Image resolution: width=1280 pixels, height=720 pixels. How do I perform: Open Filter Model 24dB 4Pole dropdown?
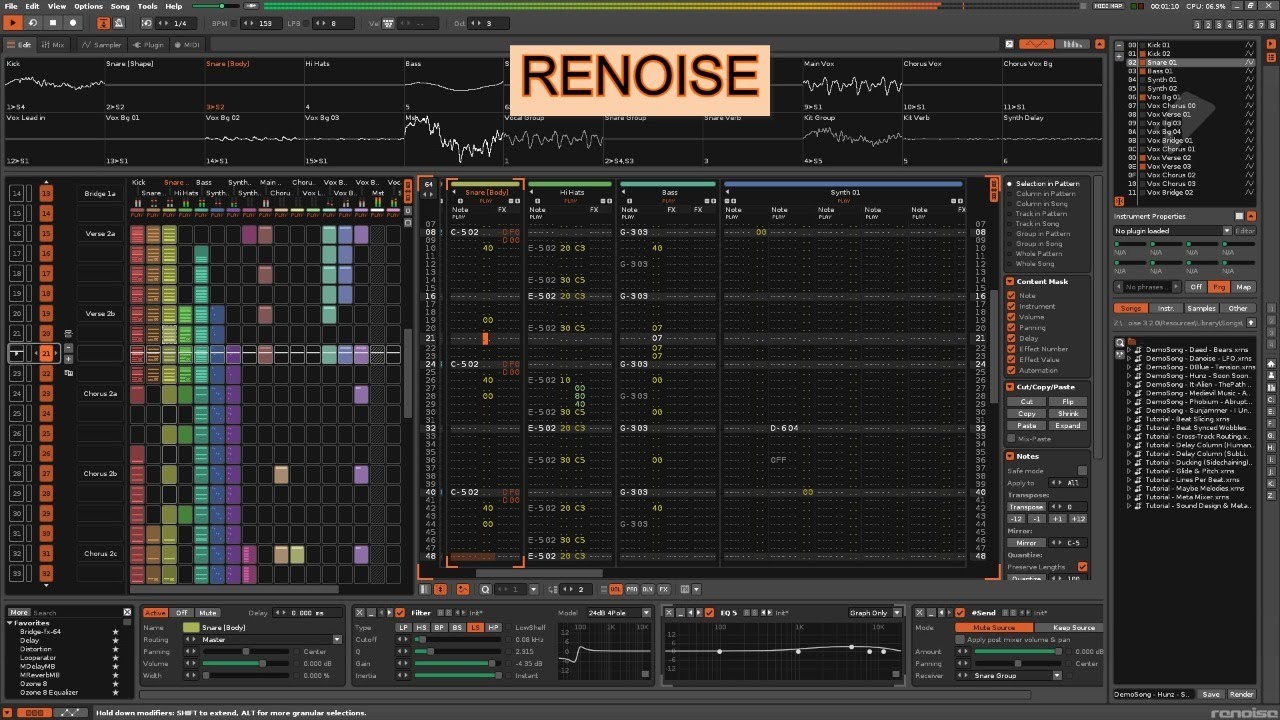point(617,613)
